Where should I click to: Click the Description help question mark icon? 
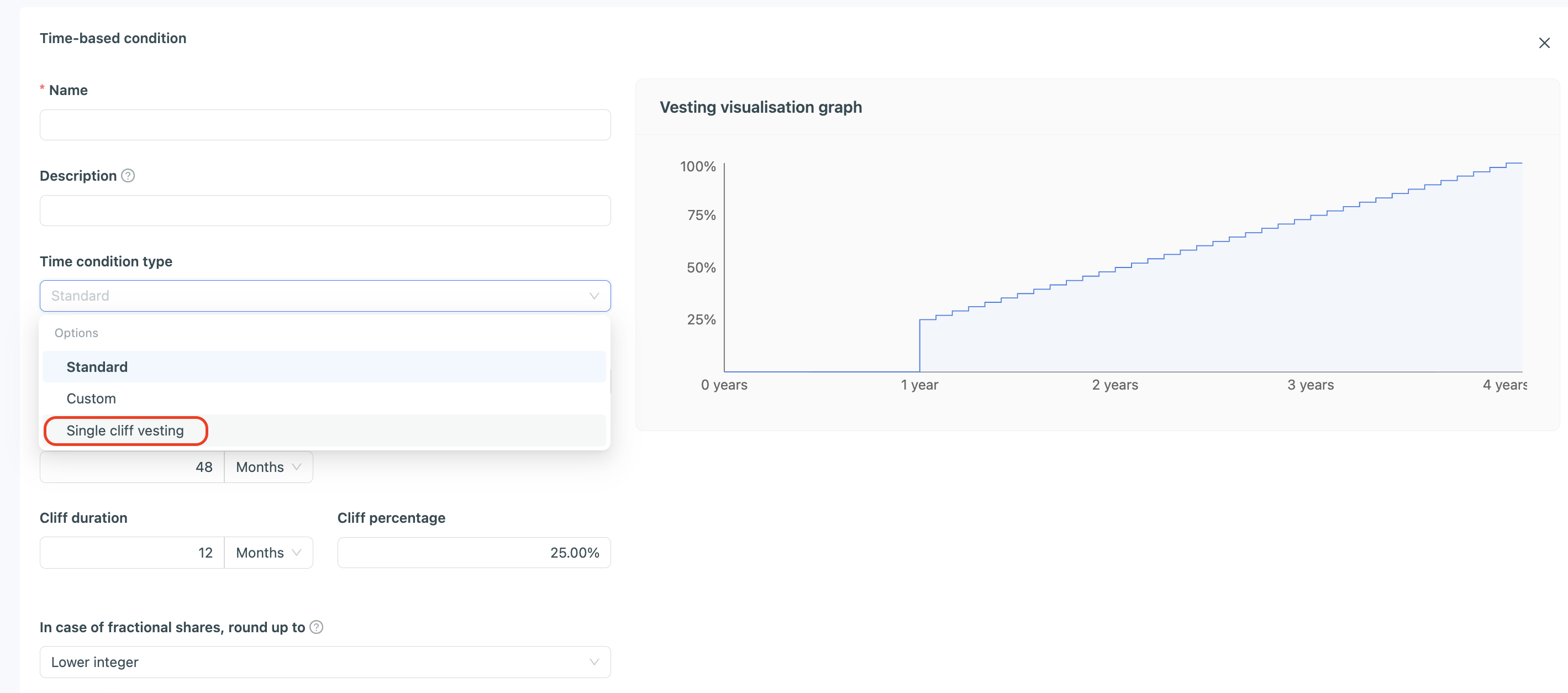[128, 176]
